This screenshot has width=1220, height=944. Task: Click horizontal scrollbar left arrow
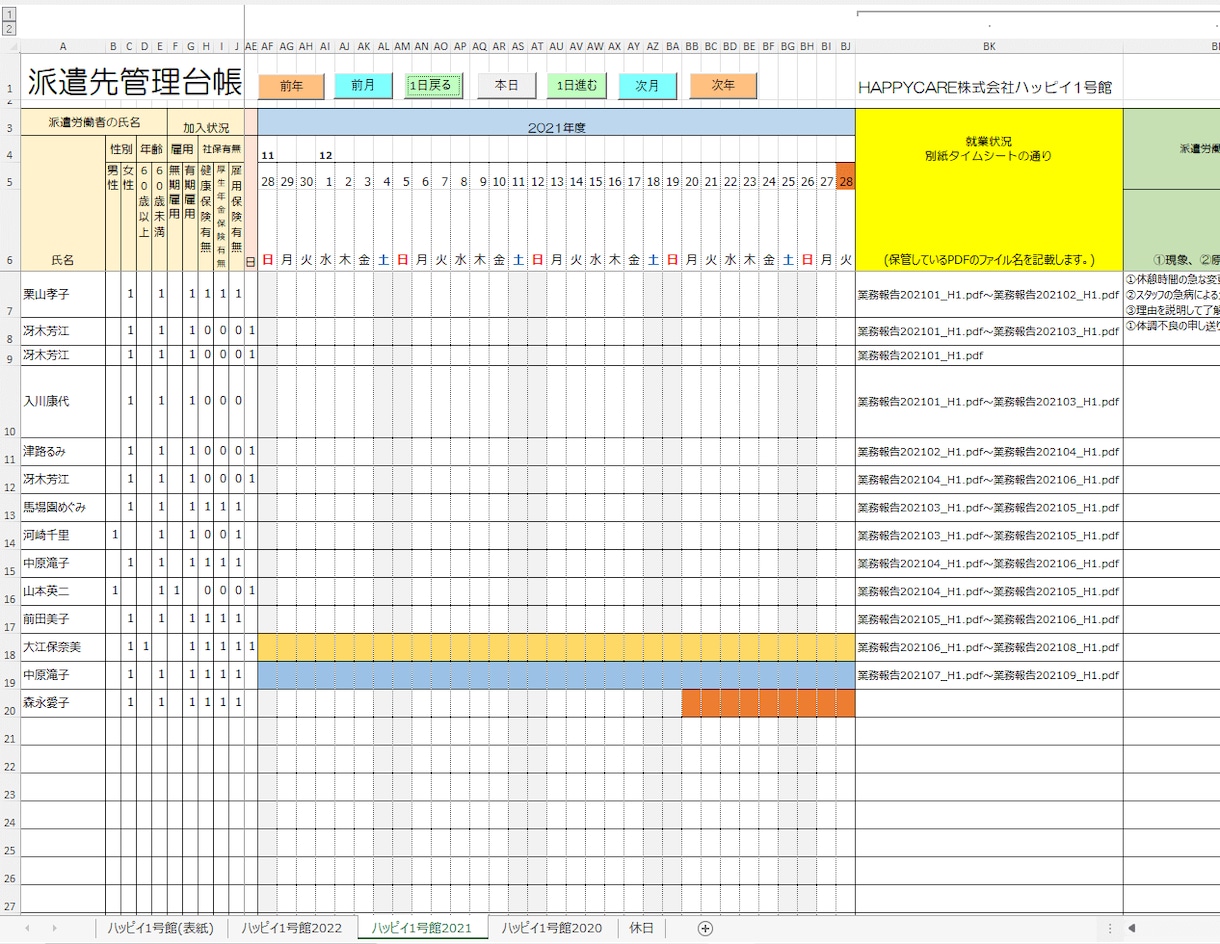click(x=1131, y=928)
